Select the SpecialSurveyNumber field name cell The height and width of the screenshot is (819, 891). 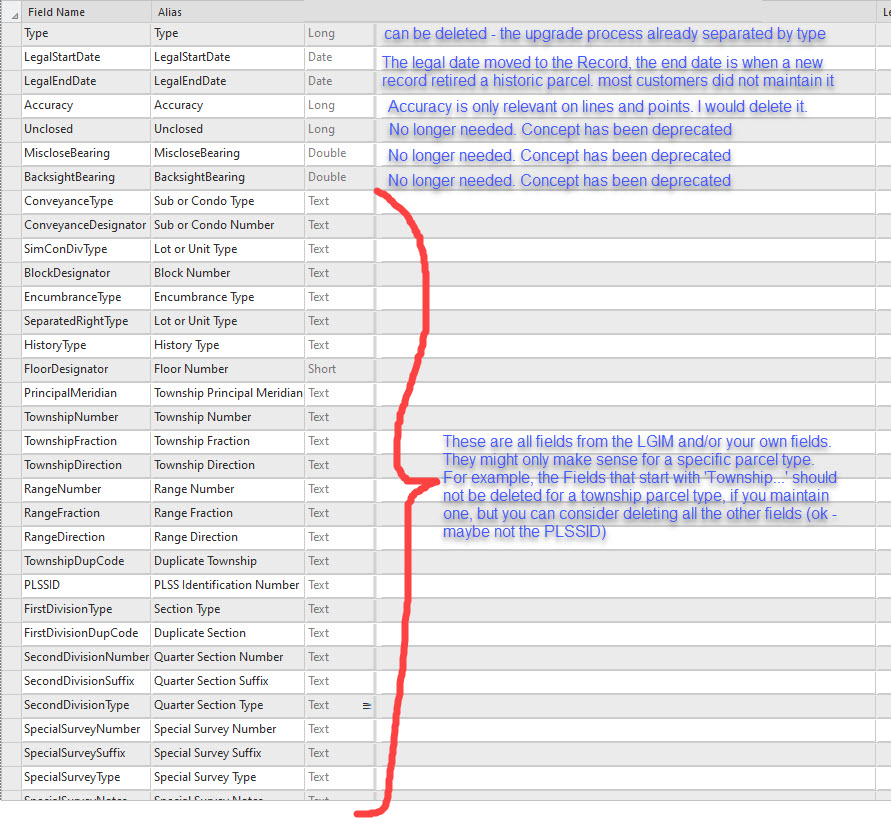coord(85,729)
